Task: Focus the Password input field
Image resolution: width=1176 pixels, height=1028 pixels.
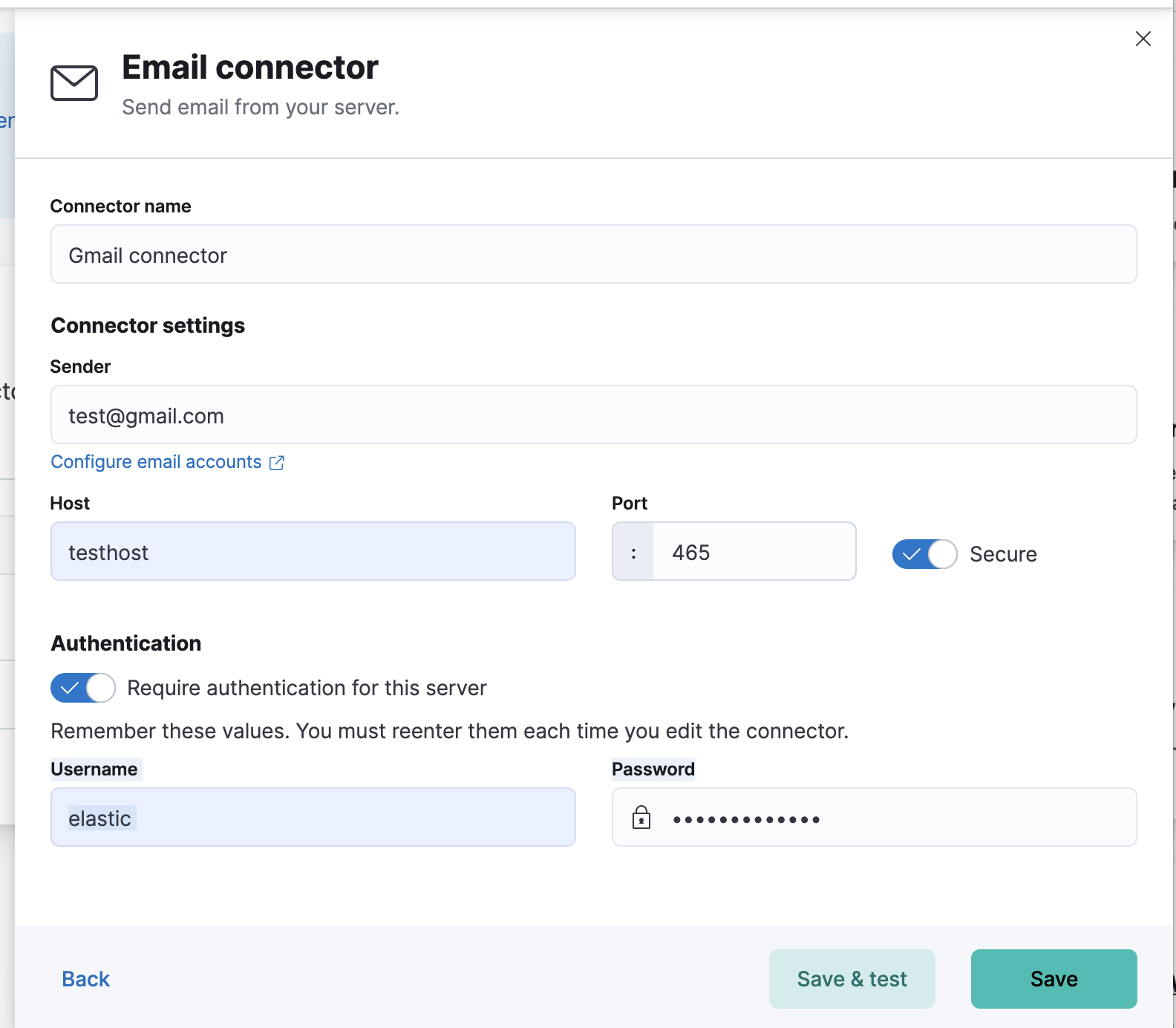Action: (891, 818)
